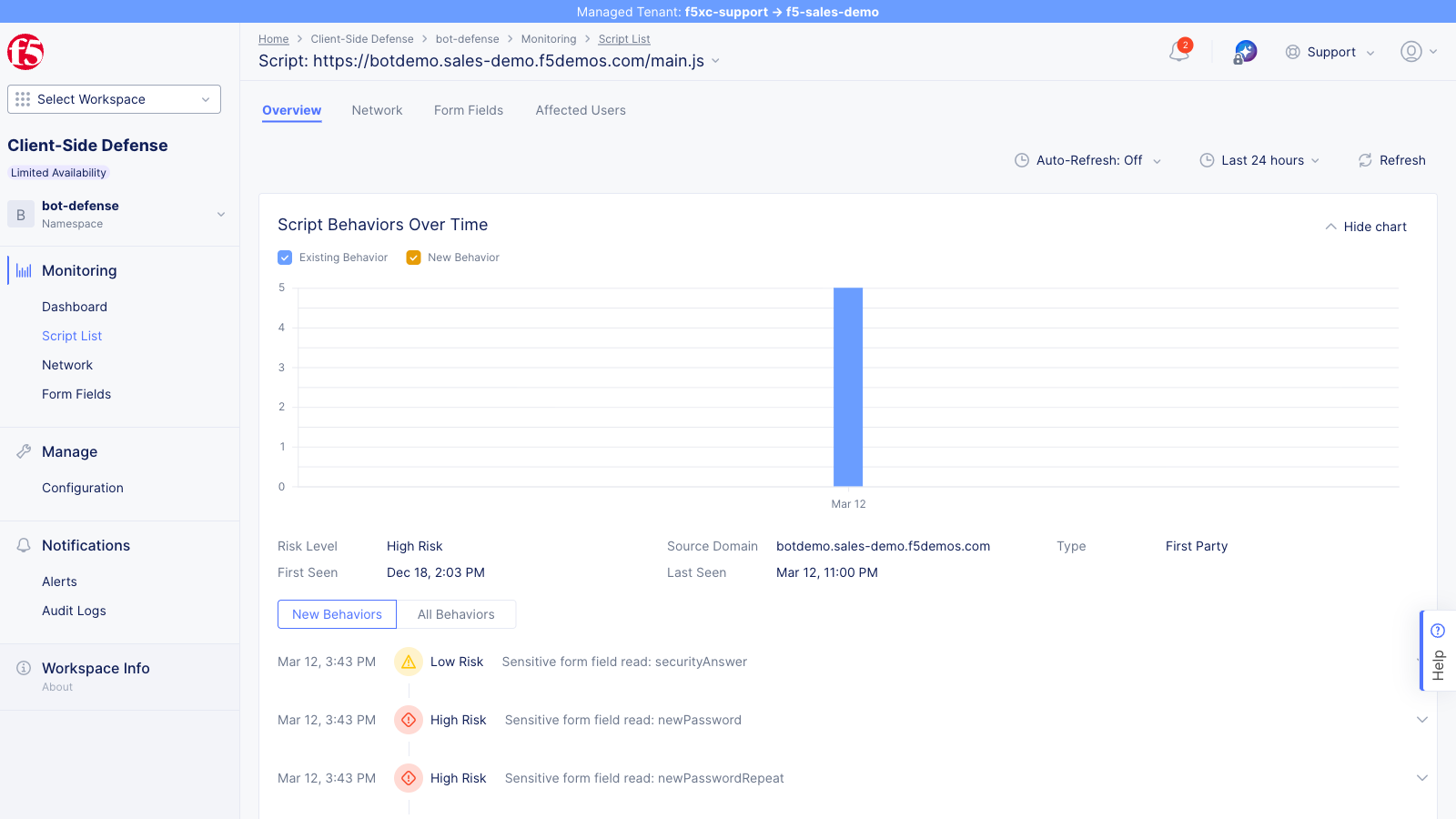Select the All Behaviors tab

[x=455, y=614]
